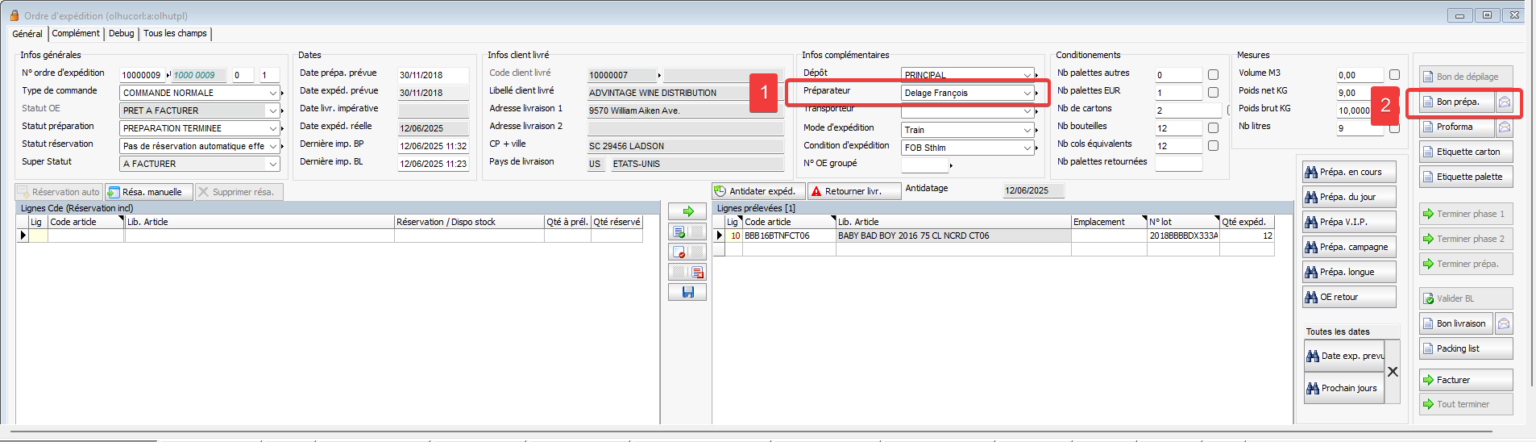Toggle the Volume M3 checkbox

[x=1394, y=75]
